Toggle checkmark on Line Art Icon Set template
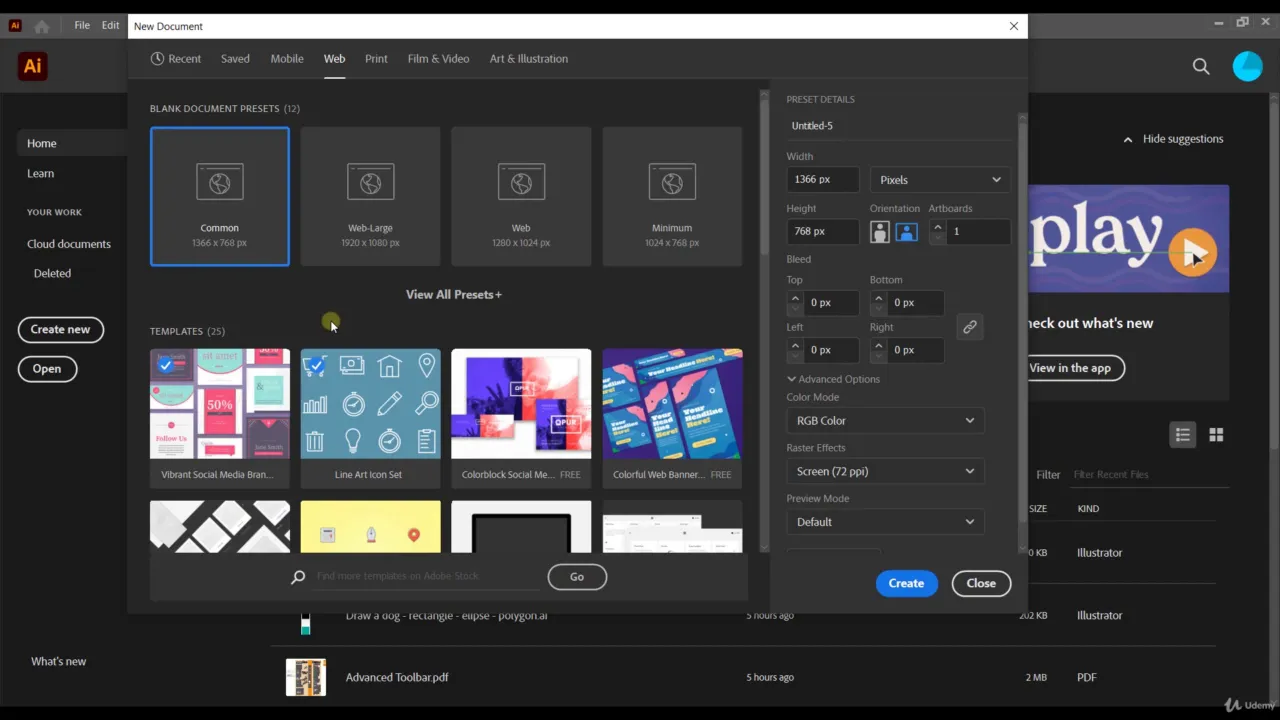Viewport: 1280px width, 720px height. point(316,367)
